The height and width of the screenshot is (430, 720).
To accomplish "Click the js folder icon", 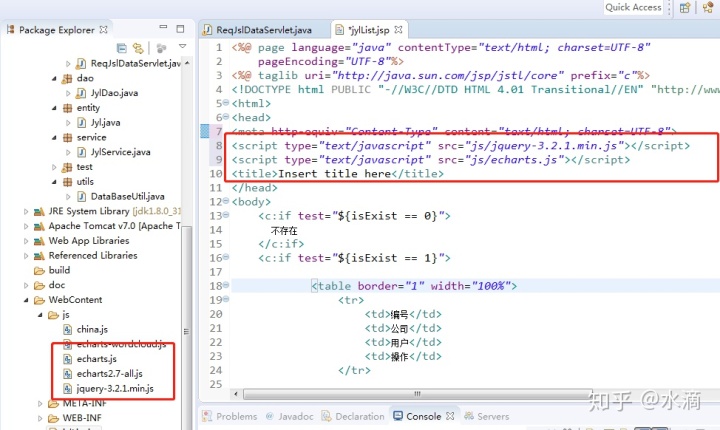I will tap(54, 315).
